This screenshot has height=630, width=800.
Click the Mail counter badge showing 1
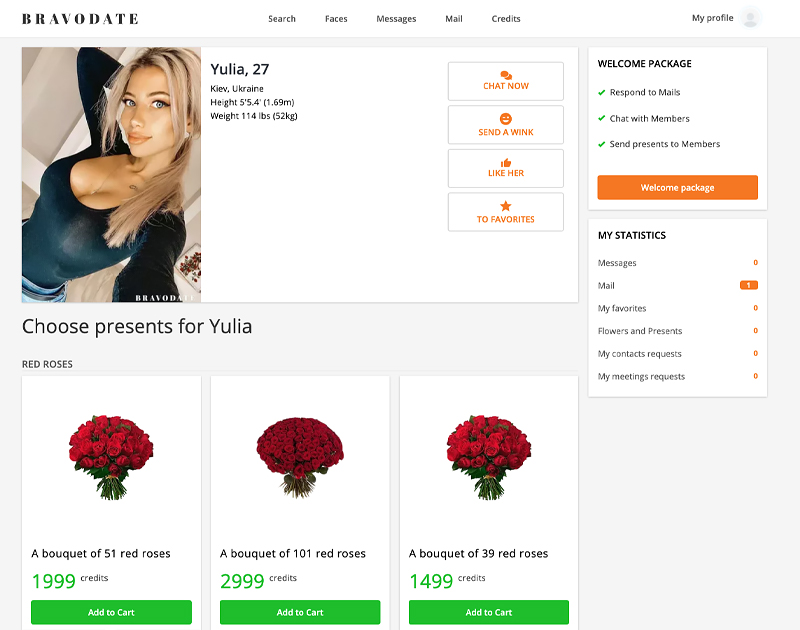(x=748, y=285)
